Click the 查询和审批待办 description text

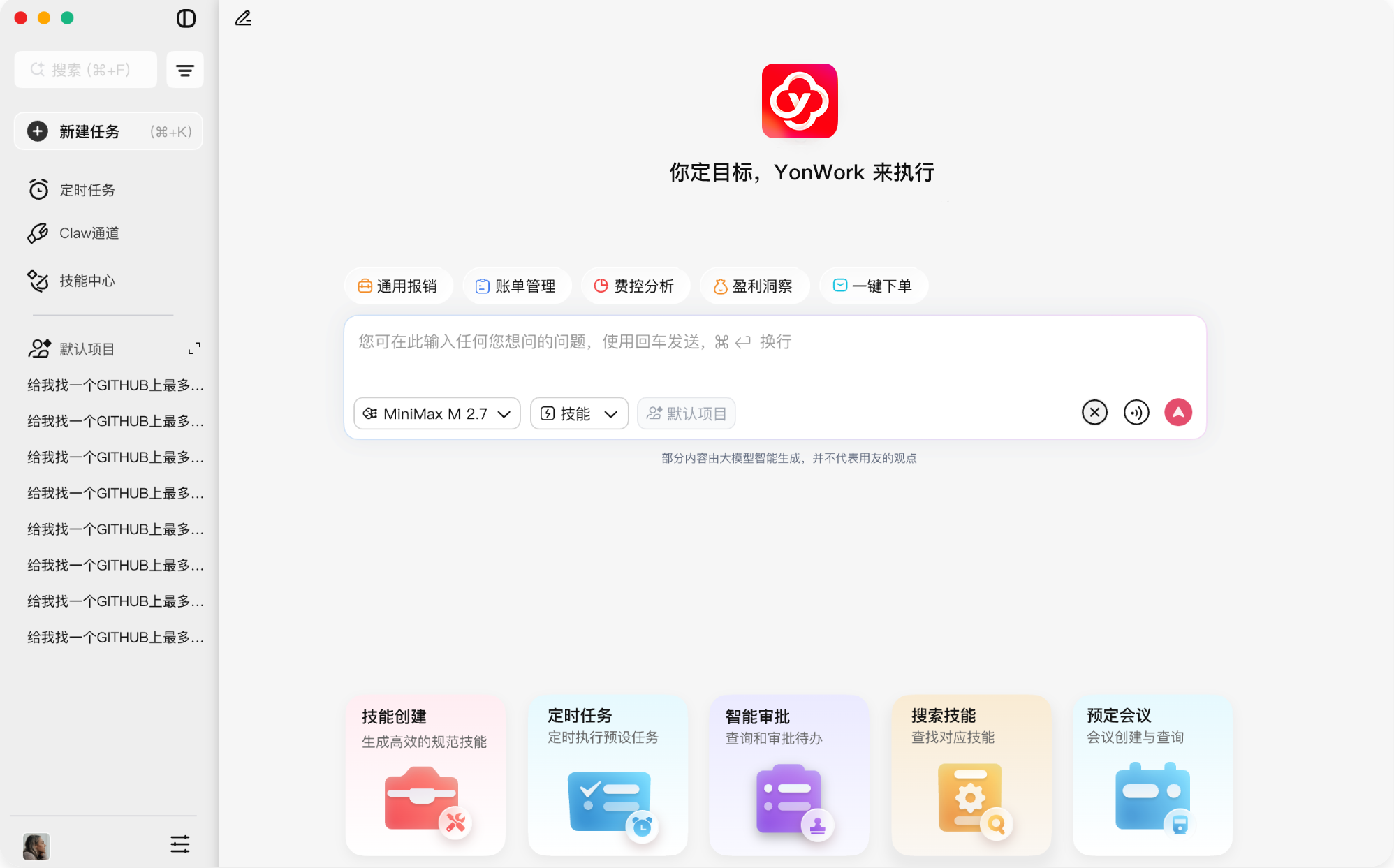coord(774,738)
